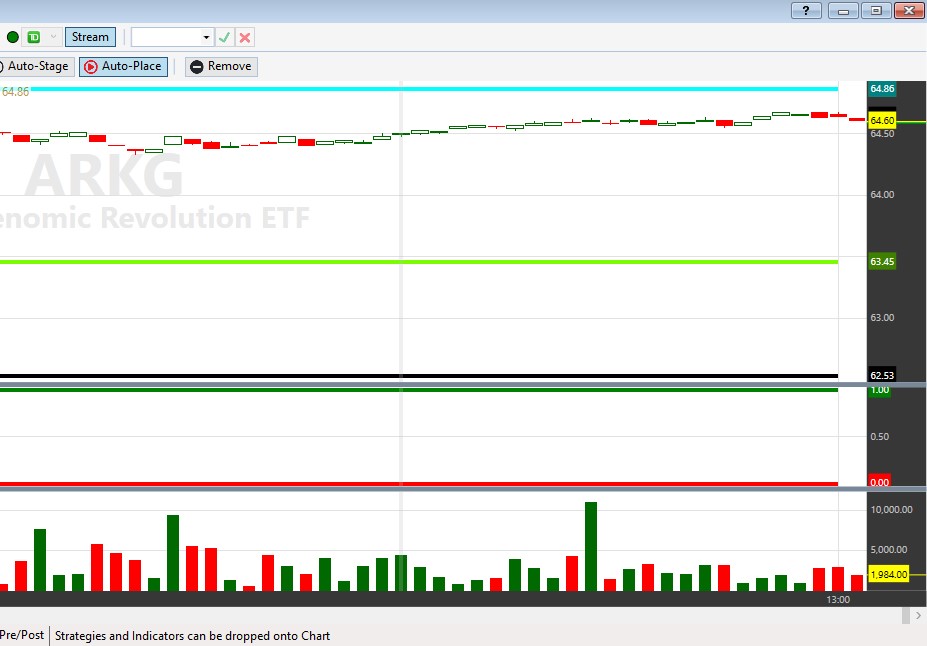
Task: Toggle the Stream button
Action: 90,37
